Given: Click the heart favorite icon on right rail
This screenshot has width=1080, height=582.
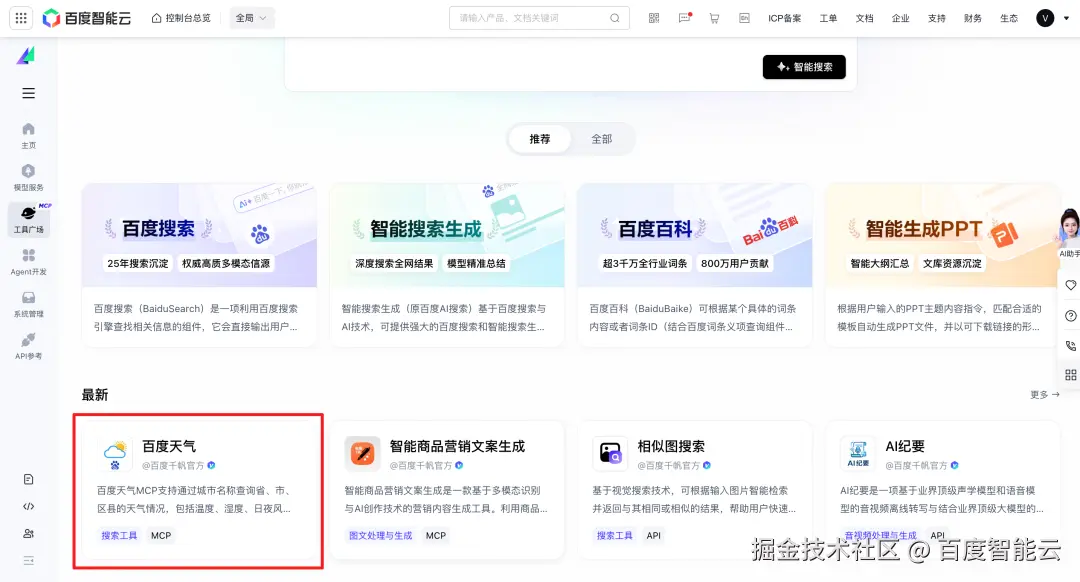Looking at the screenshot, I should coord(1070,285).
